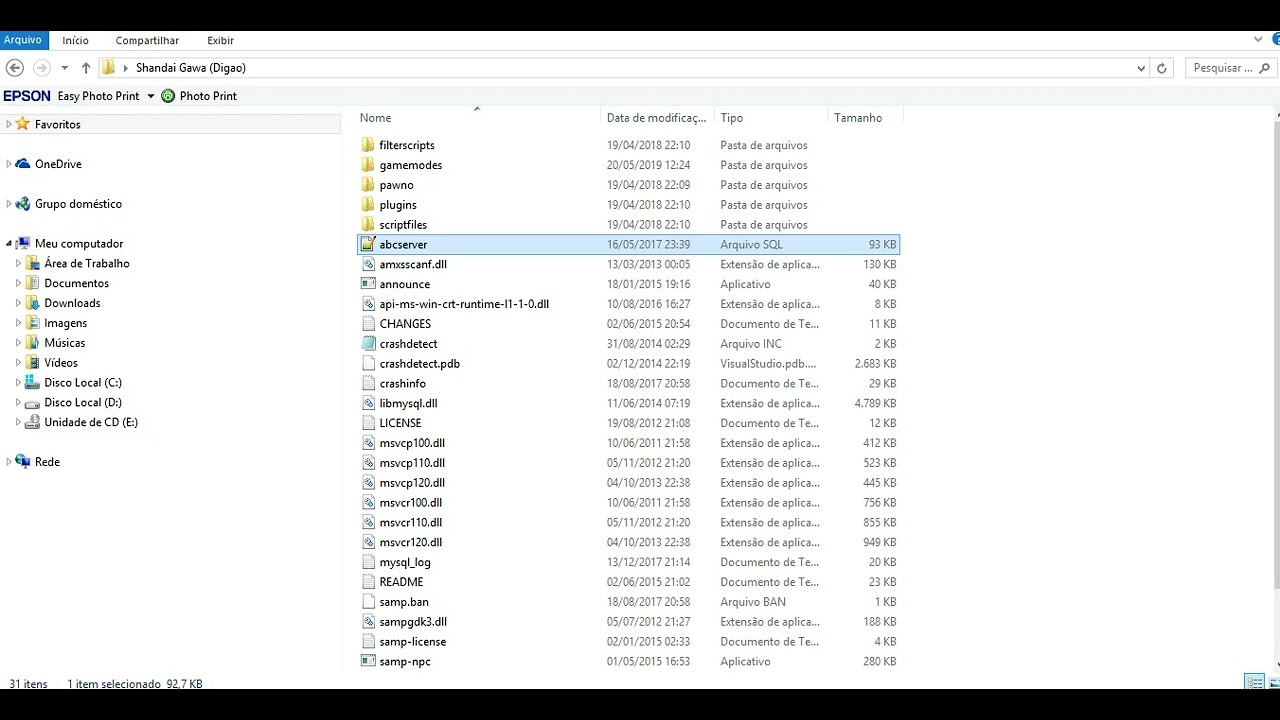Open the Arquivo menu tab
1280x720 pixels.
pos(23,40)
